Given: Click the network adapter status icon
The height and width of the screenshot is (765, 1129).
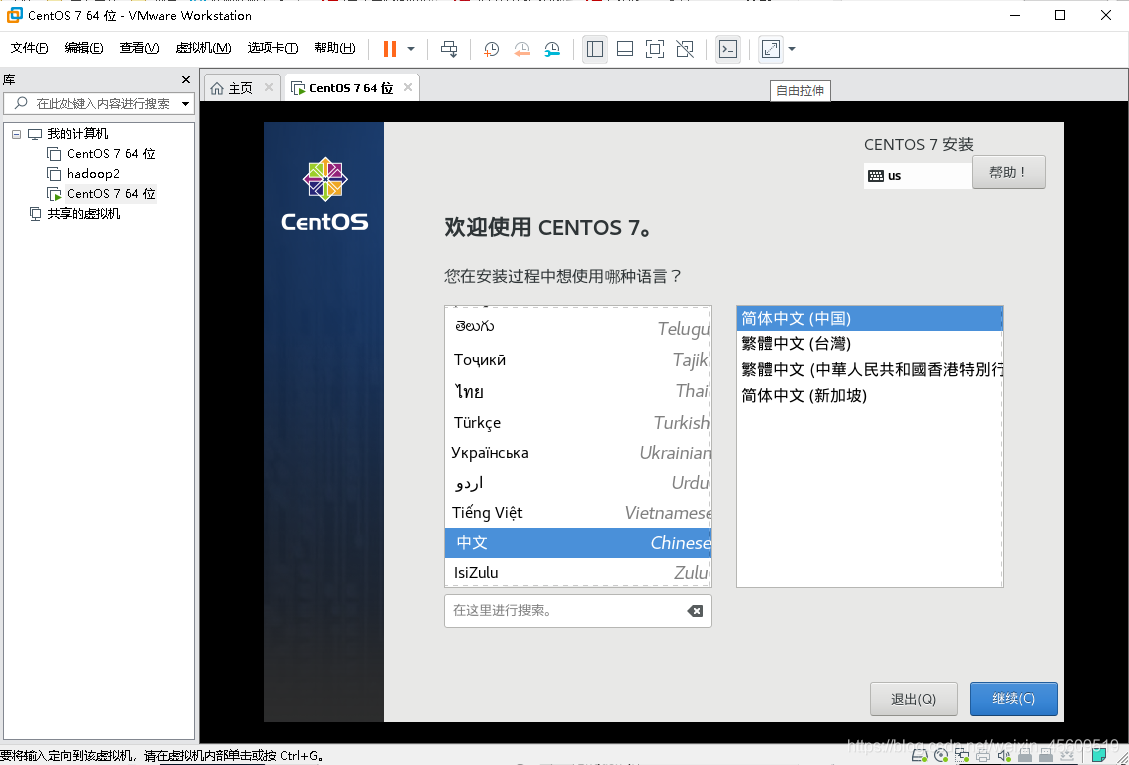Looking at the screenshot, I should coord(962,755).
